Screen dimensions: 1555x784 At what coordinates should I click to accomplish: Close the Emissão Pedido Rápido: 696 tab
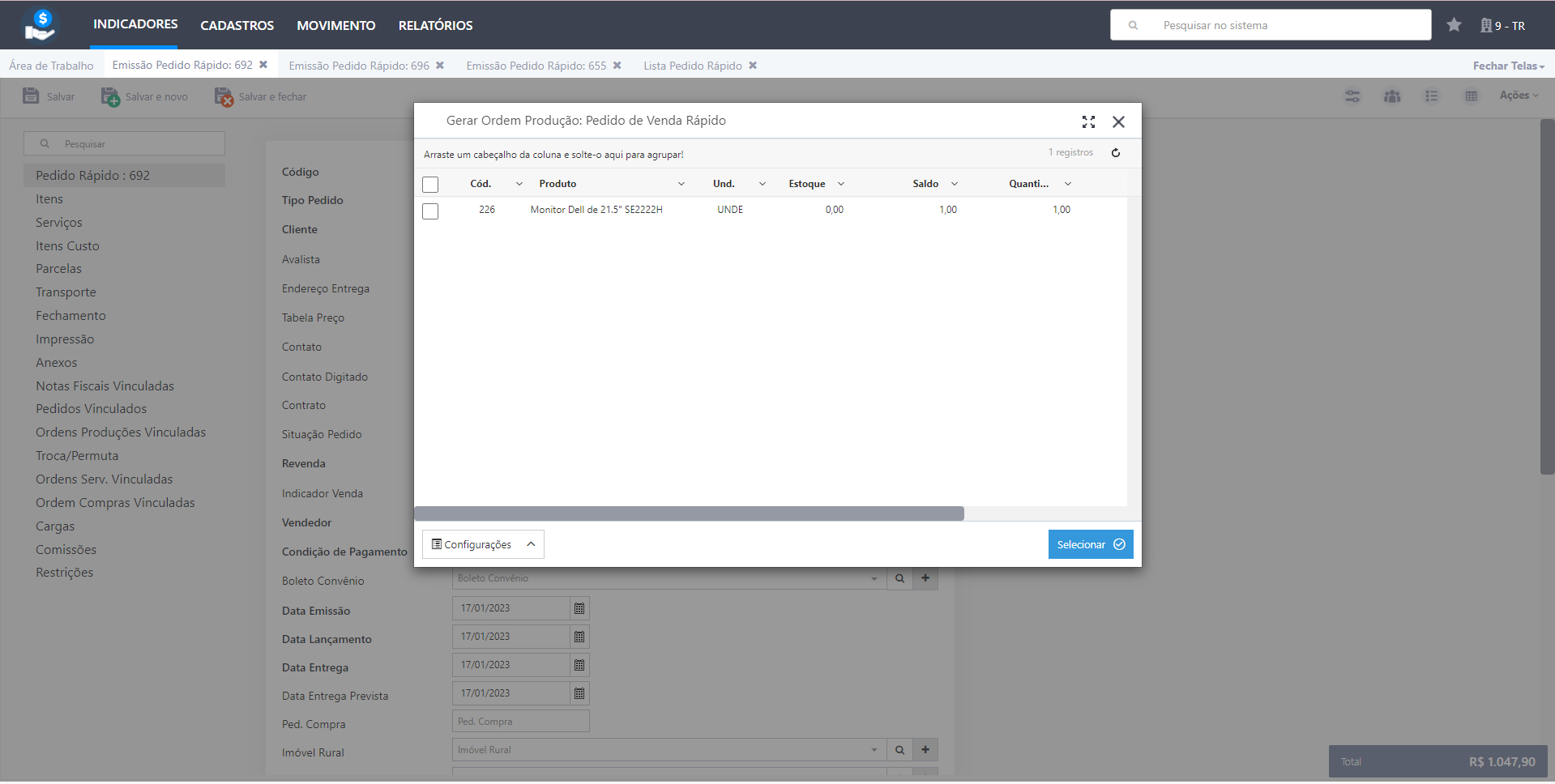(440, 66)
